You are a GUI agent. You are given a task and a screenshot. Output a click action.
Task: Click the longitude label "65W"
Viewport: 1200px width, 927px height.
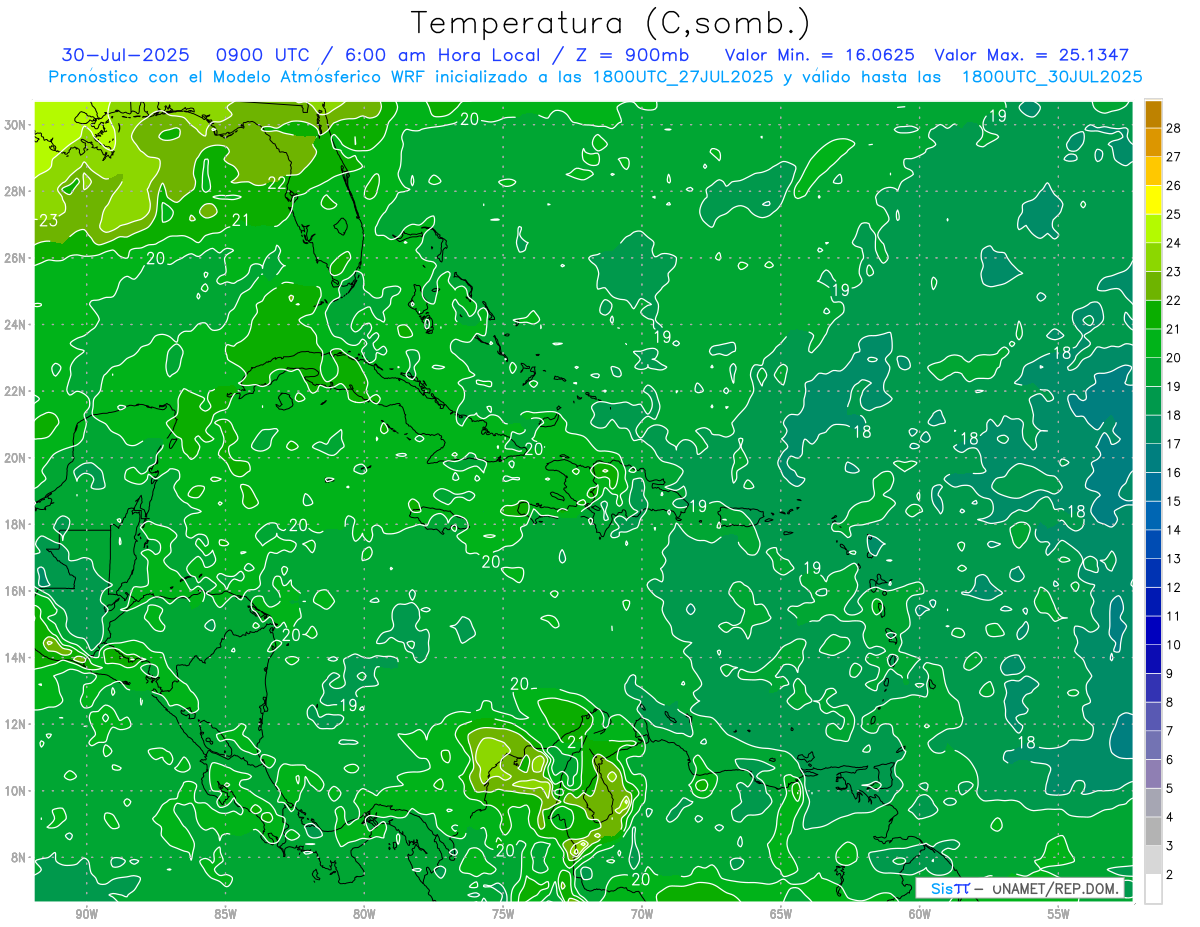781,914
